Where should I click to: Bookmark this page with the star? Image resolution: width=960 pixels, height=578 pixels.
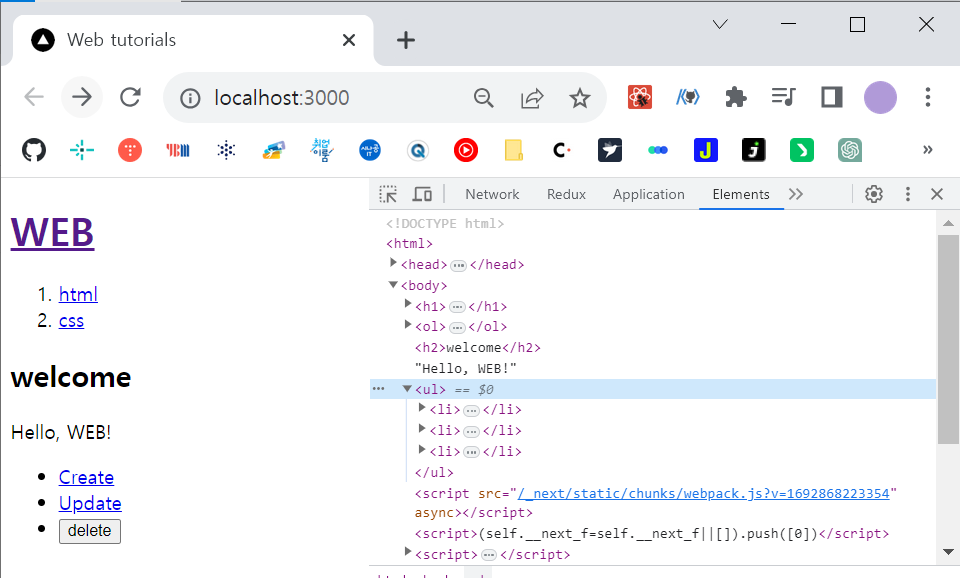pos(579,98)
